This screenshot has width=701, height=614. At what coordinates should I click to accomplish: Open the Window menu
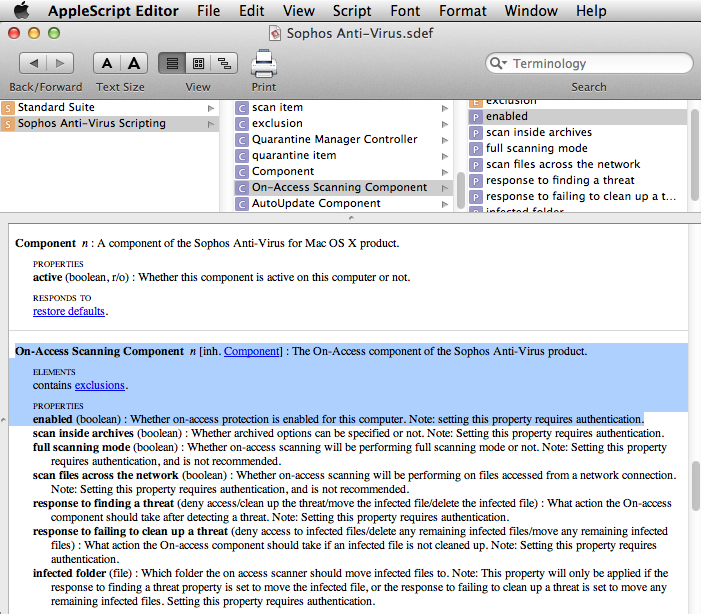531,11
